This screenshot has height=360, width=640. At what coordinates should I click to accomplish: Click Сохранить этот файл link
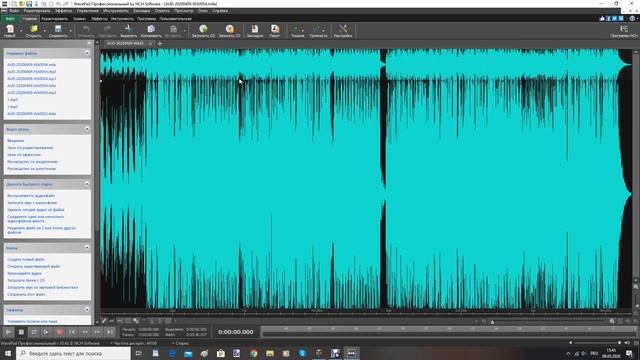point(26,295)
